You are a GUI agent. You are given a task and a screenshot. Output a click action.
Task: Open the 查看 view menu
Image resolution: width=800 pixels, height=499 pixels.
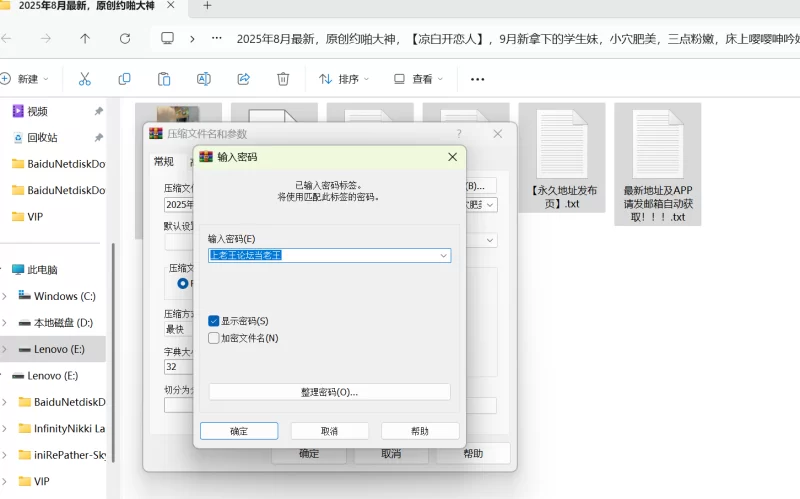(418, 79)
